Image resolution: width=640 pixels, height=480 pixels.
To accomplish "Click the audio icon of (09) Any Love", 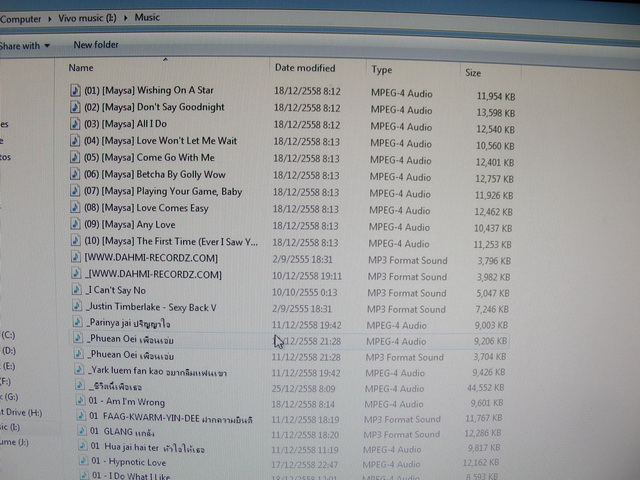I will click(x=75, y=224).
